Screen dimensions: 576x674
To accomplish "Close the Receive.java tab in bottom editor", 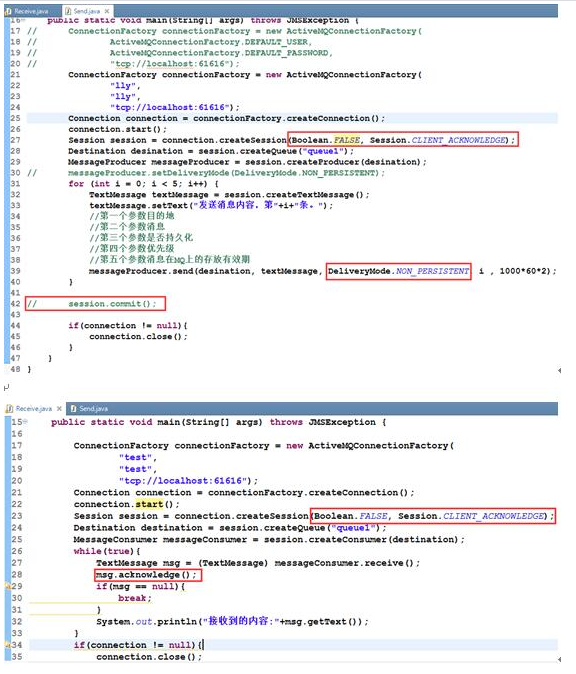I will click(x=59, y=408).
